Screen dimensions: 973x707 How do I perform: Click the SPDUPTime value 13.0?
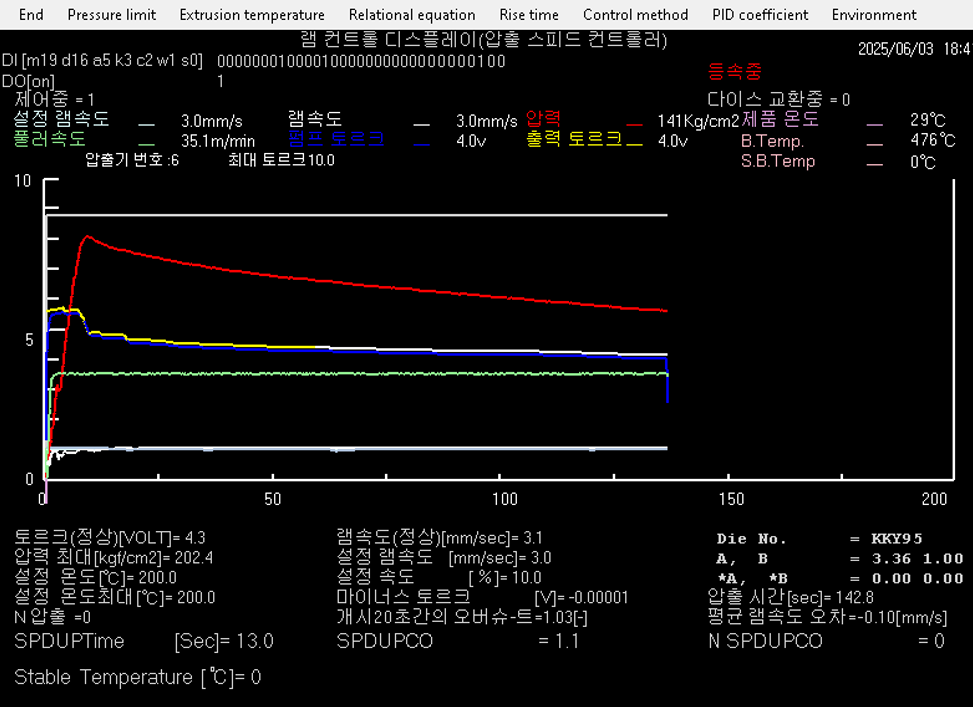[254, 641]
